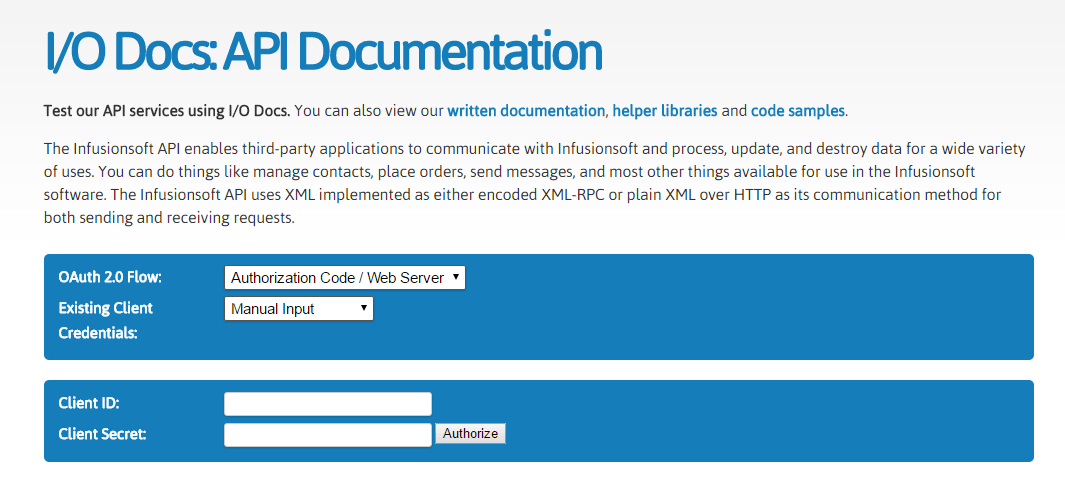Open the OAuth 2.0 Flow dropdown
Viewport: 1065px width, 483px height.
345,277
